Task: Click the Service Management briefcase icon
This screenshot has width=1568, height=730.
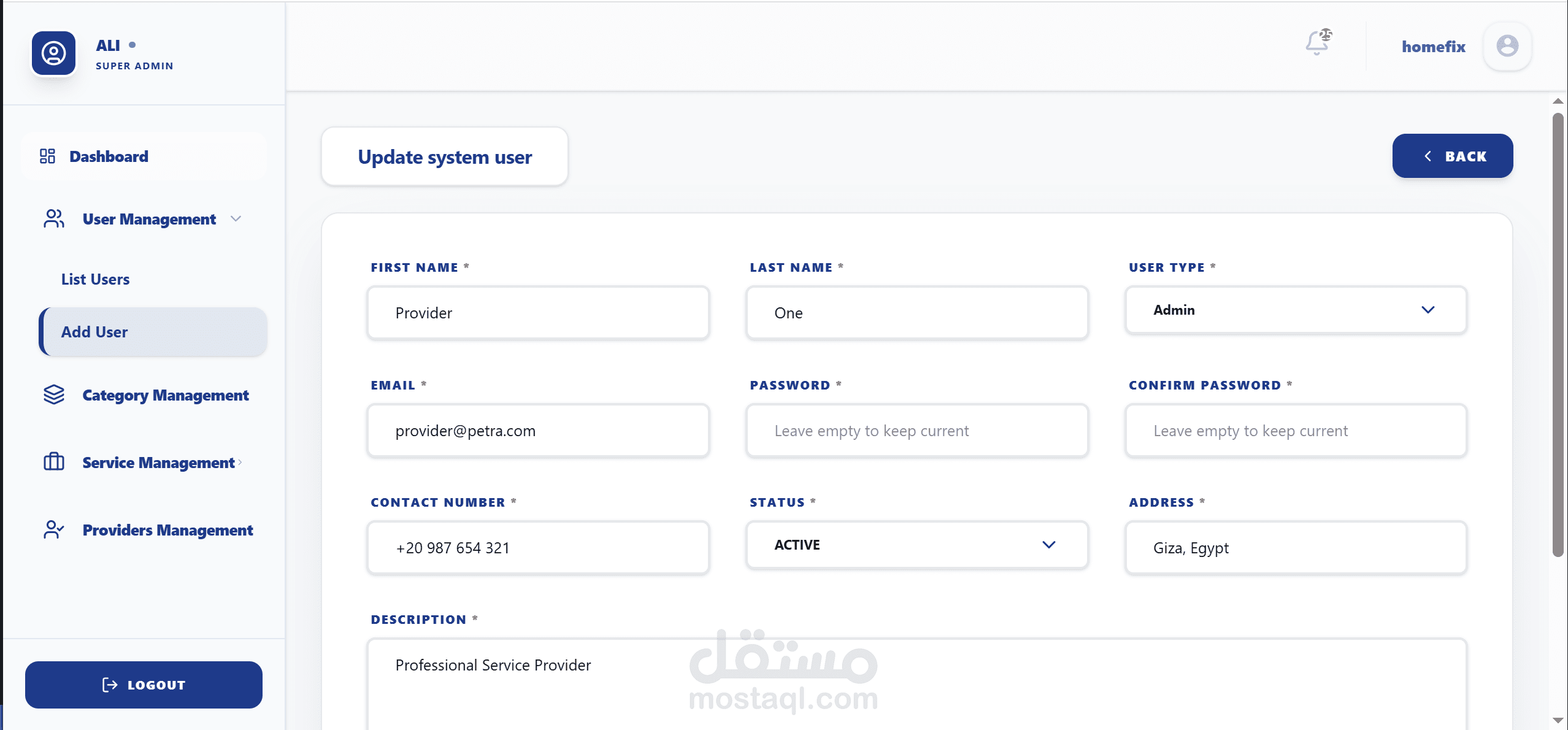Action: 54,462
